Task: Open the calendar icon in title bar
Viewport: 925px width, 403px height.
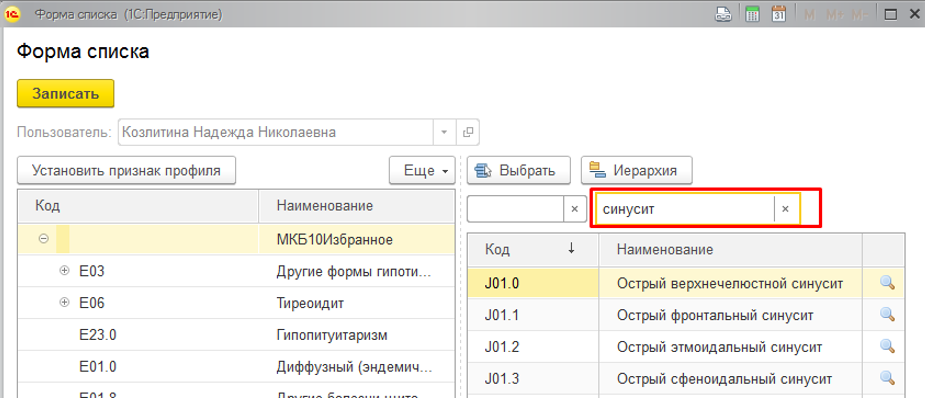Action: (x=777, y=13)
